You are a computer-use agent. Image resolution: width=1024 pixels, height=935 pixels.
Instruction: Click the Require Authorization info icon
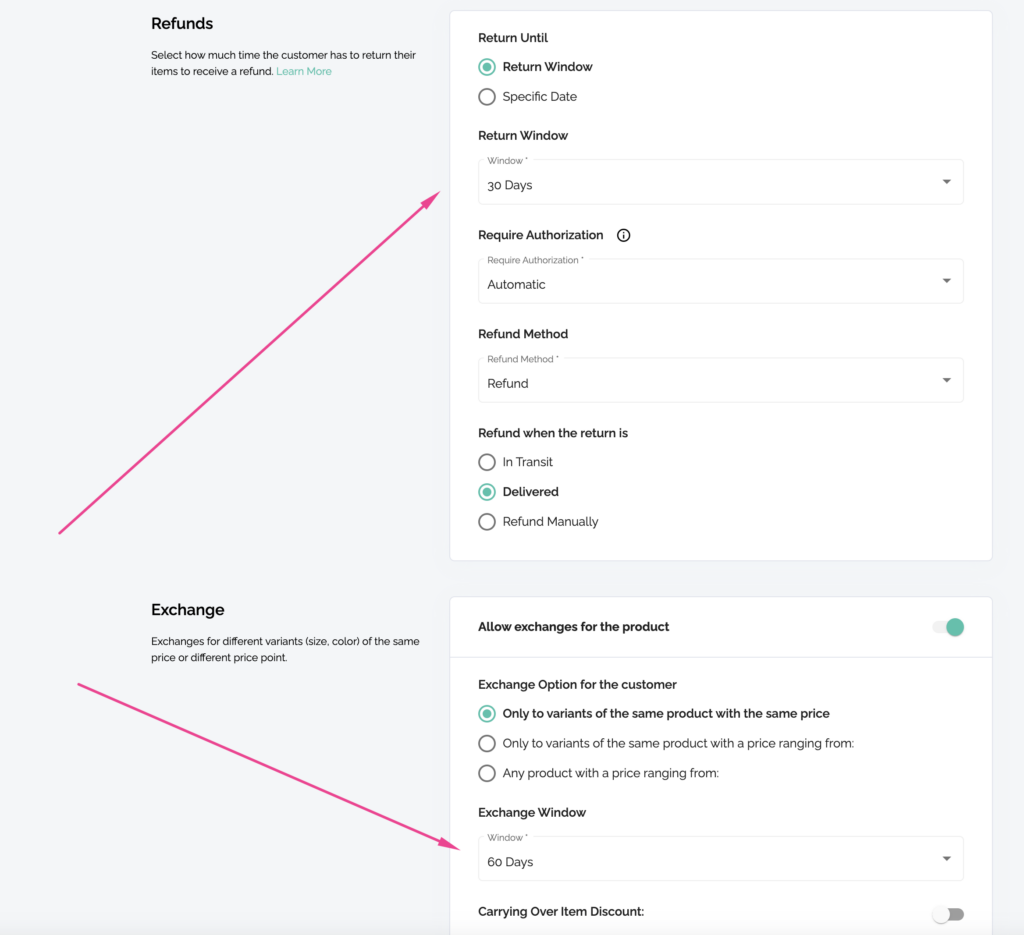click(x=624, y=236)
